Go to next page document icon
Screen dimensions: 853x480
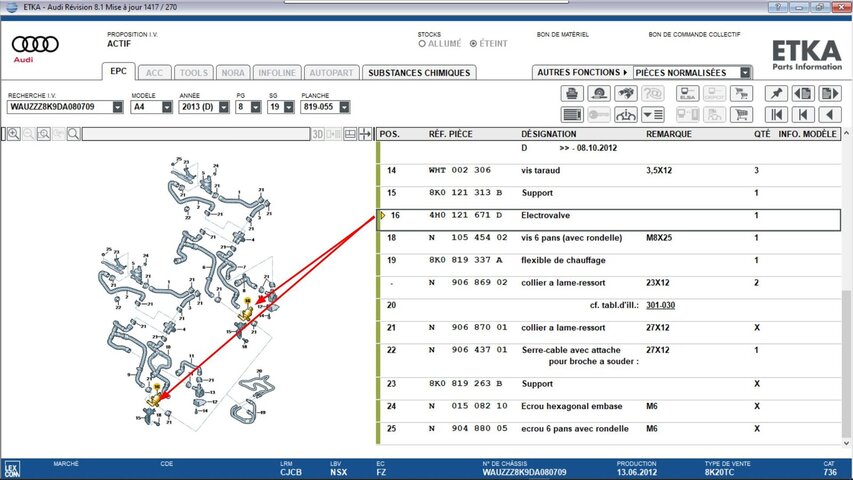tap(830, 94)
